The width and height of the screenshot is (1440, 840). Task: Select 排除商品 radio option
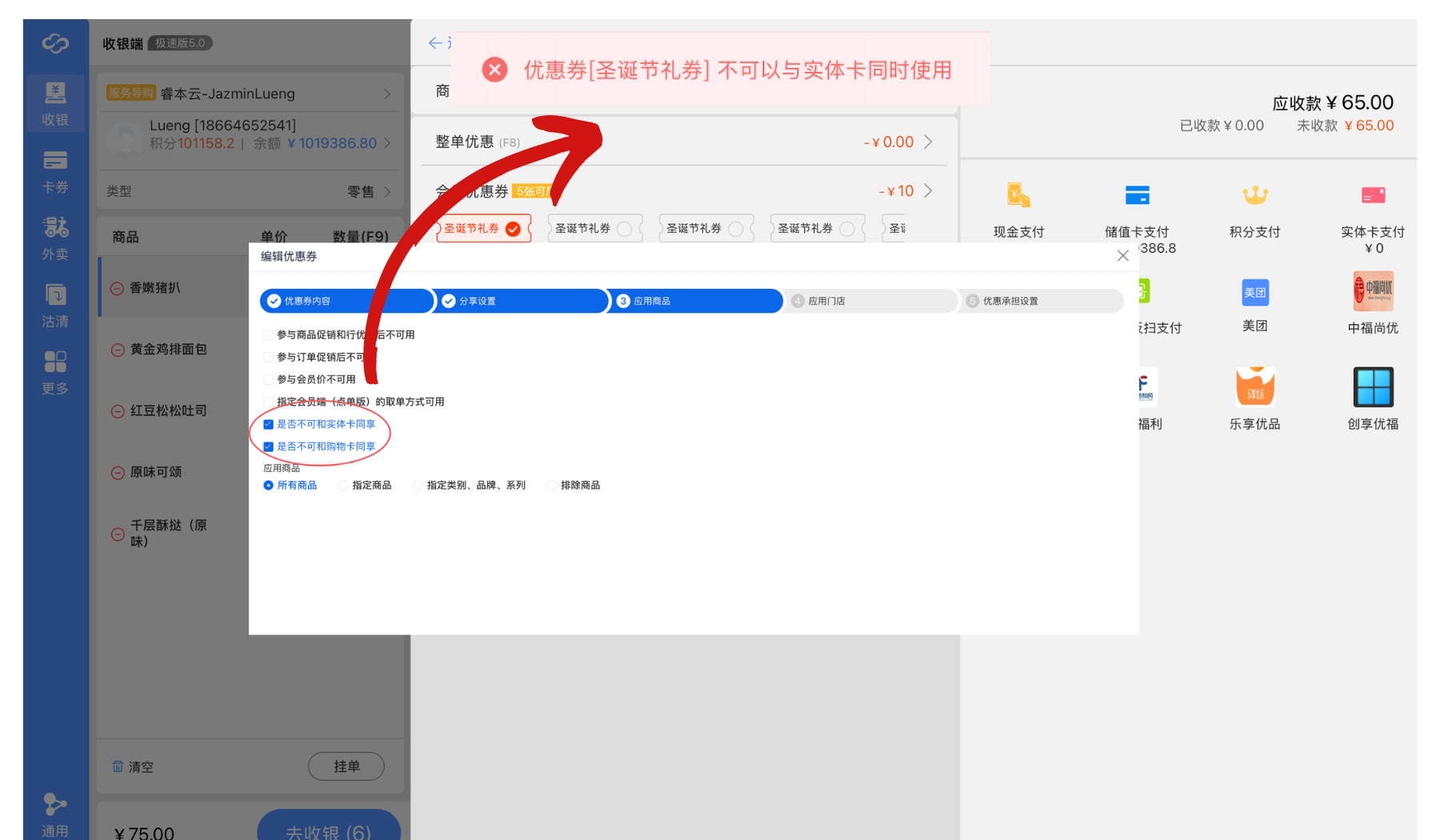552,486
